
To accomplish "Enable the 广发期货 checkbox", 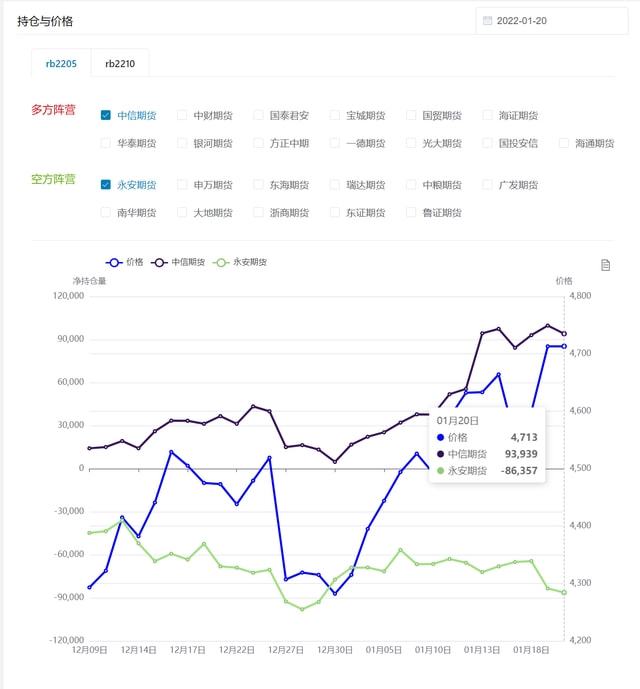I will pyautogui.click(x=487, y=185).
